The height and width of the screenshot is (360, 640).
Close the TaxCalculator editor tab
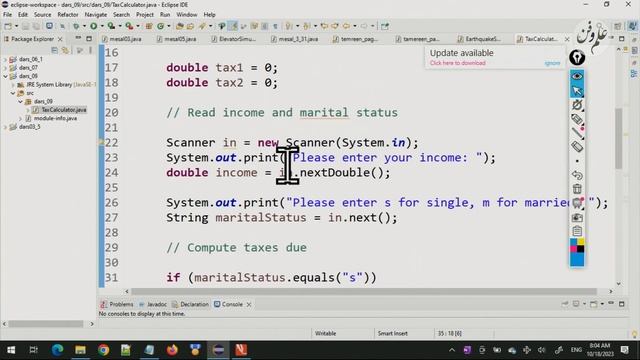(x=567, y=39)
